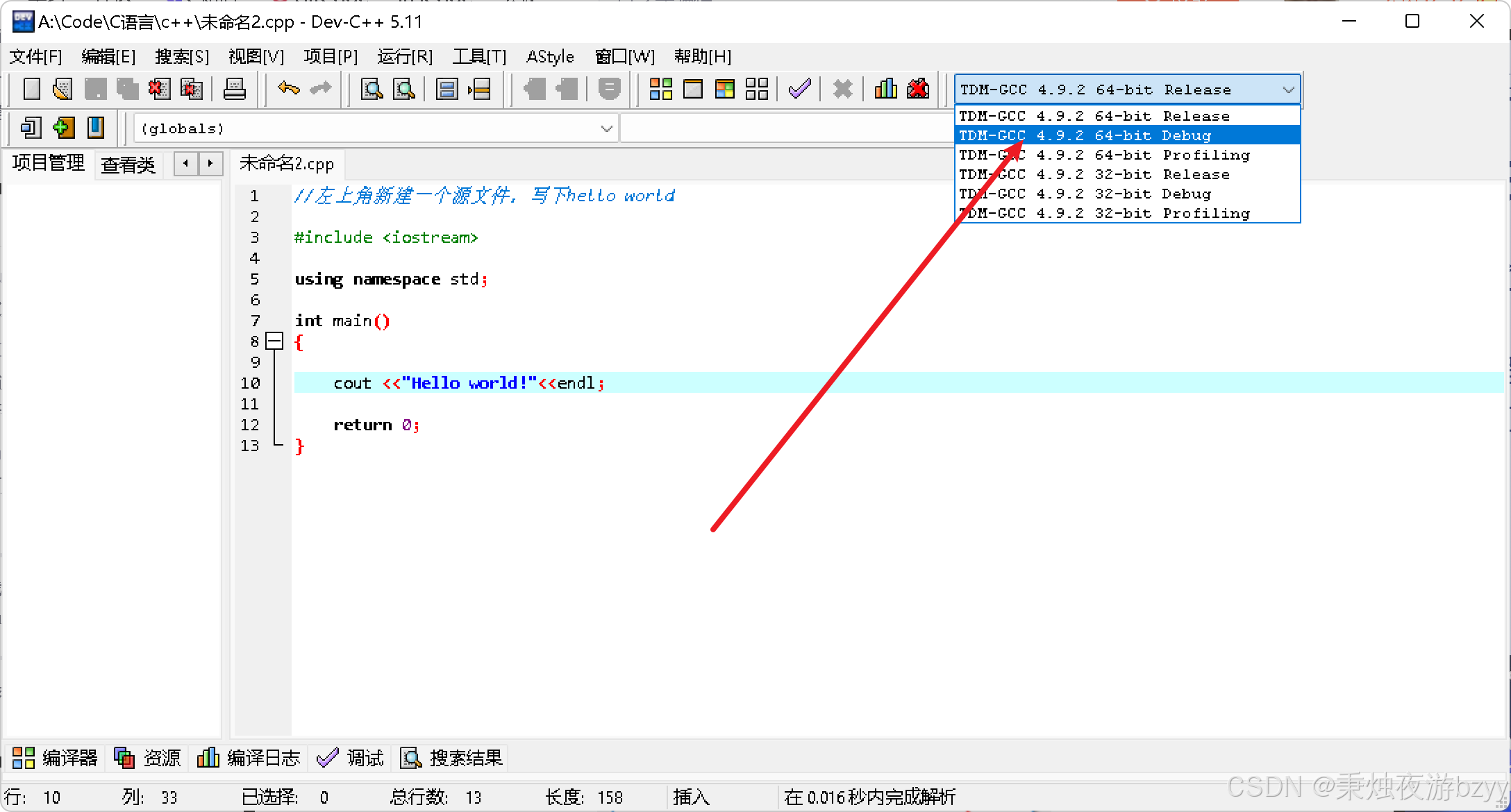The width and height of the screenshot is (1511, 812).
Task: Click the New file toolbar icon
Action: pyautogui.click(x=32, y=89)
